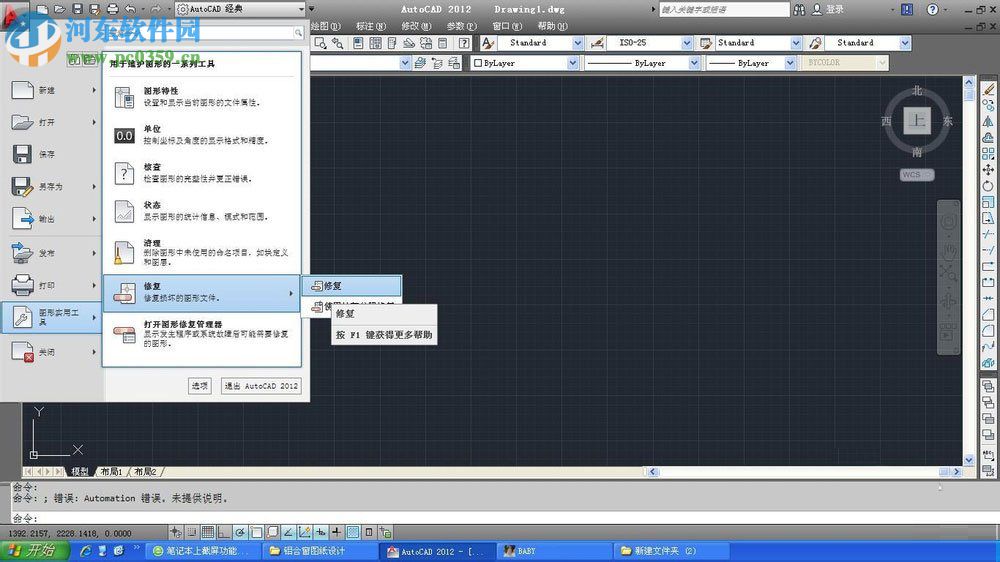Click the Plot printer quick-access icon
This screenshot has width=1000, height=562.
(113, 9)
